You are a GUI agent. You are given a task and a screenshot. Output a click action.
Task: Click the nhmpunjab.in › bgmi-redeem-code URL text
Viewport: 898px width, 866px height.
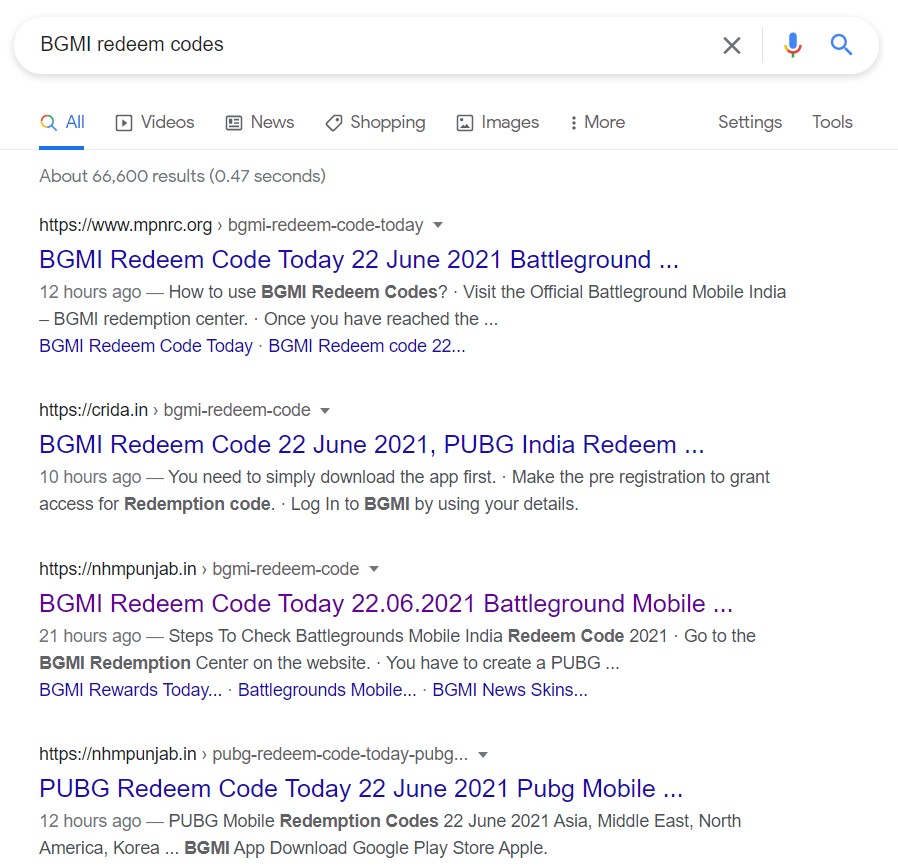pyautogui.click(x=199, y=569)
